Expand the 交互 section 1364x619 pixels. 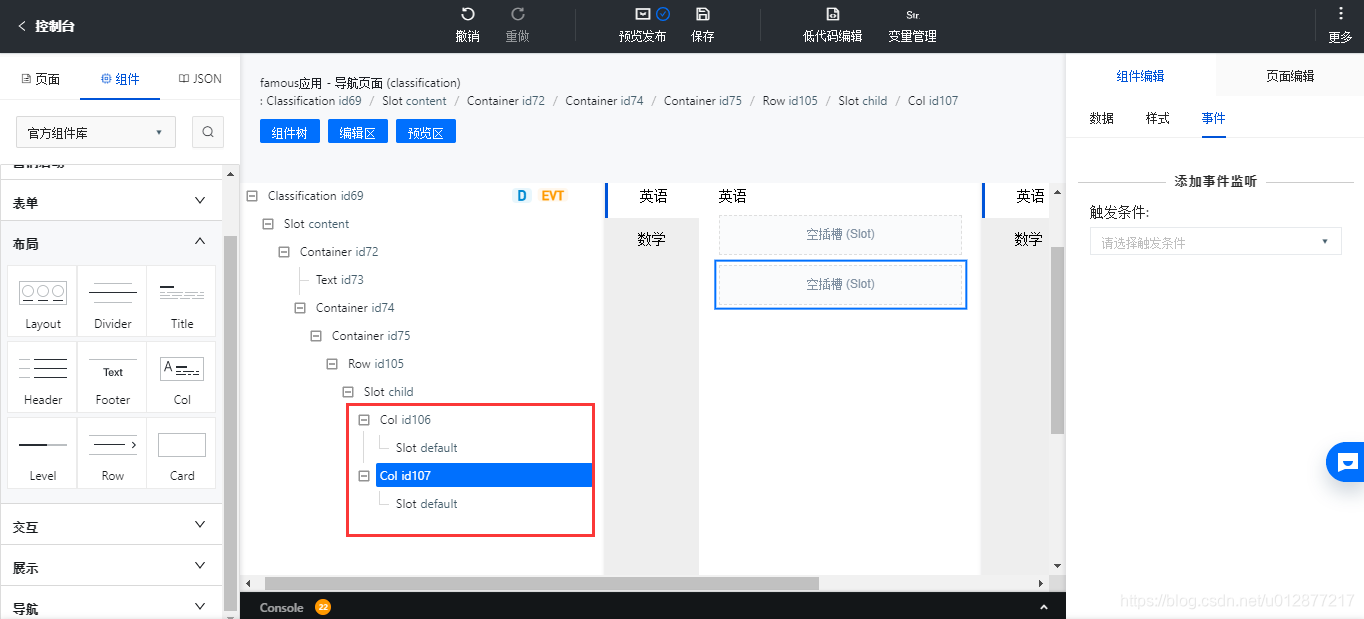[111, 527]
